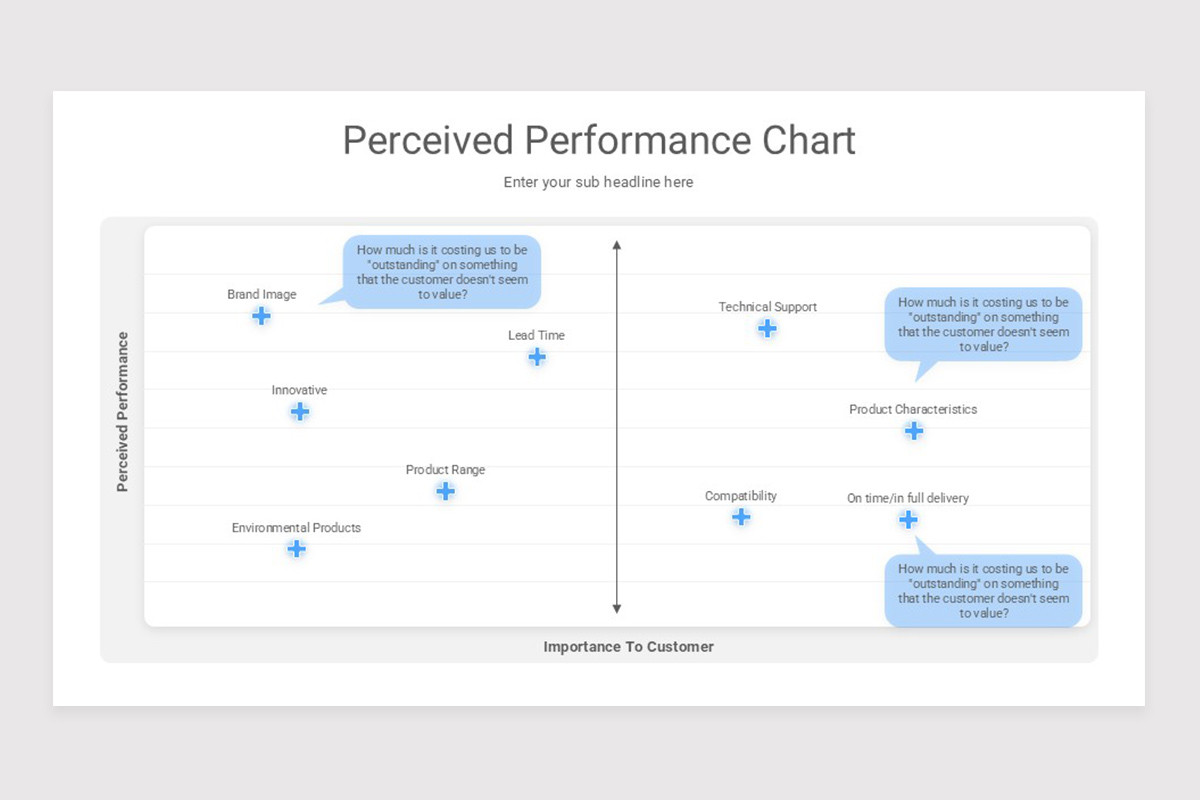The height and width of the screenshot is (800, 1200).
Task: Select the Lead Time plus marker
Action: pos(537,357)
